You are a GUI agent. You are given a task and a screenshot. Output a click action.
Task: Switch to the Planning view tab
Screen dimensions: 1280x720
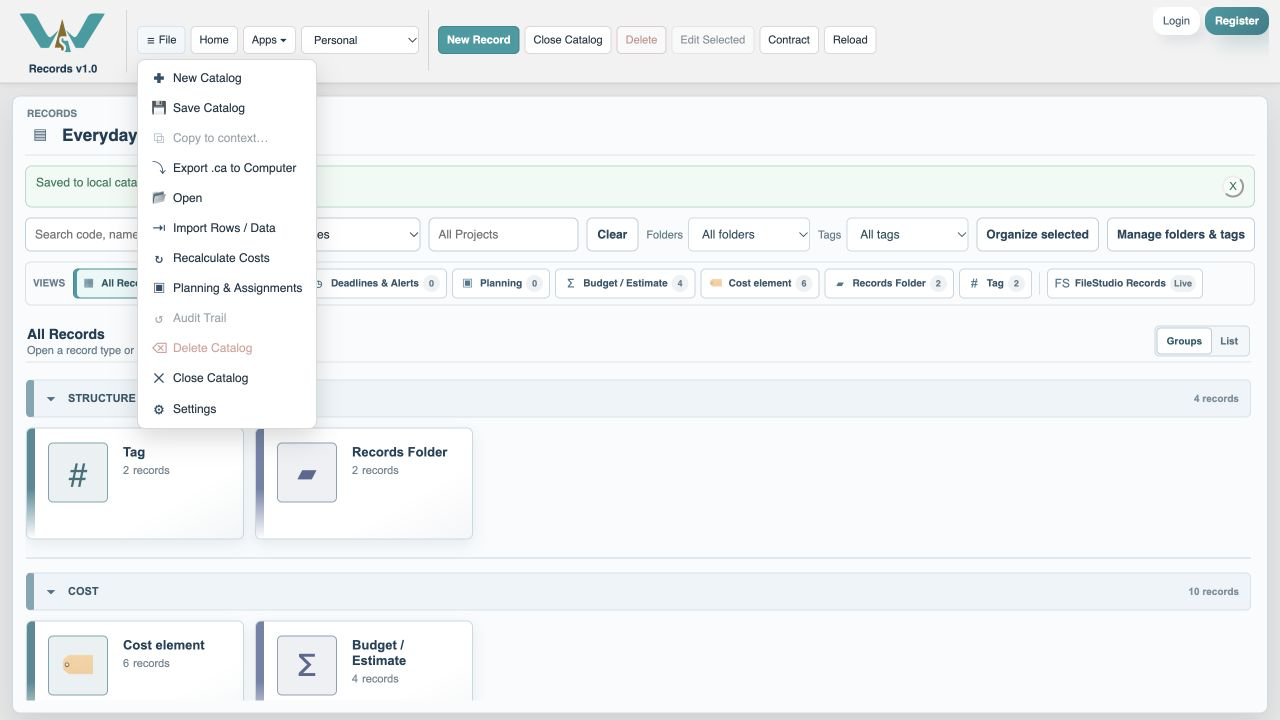tap(501, 283)
